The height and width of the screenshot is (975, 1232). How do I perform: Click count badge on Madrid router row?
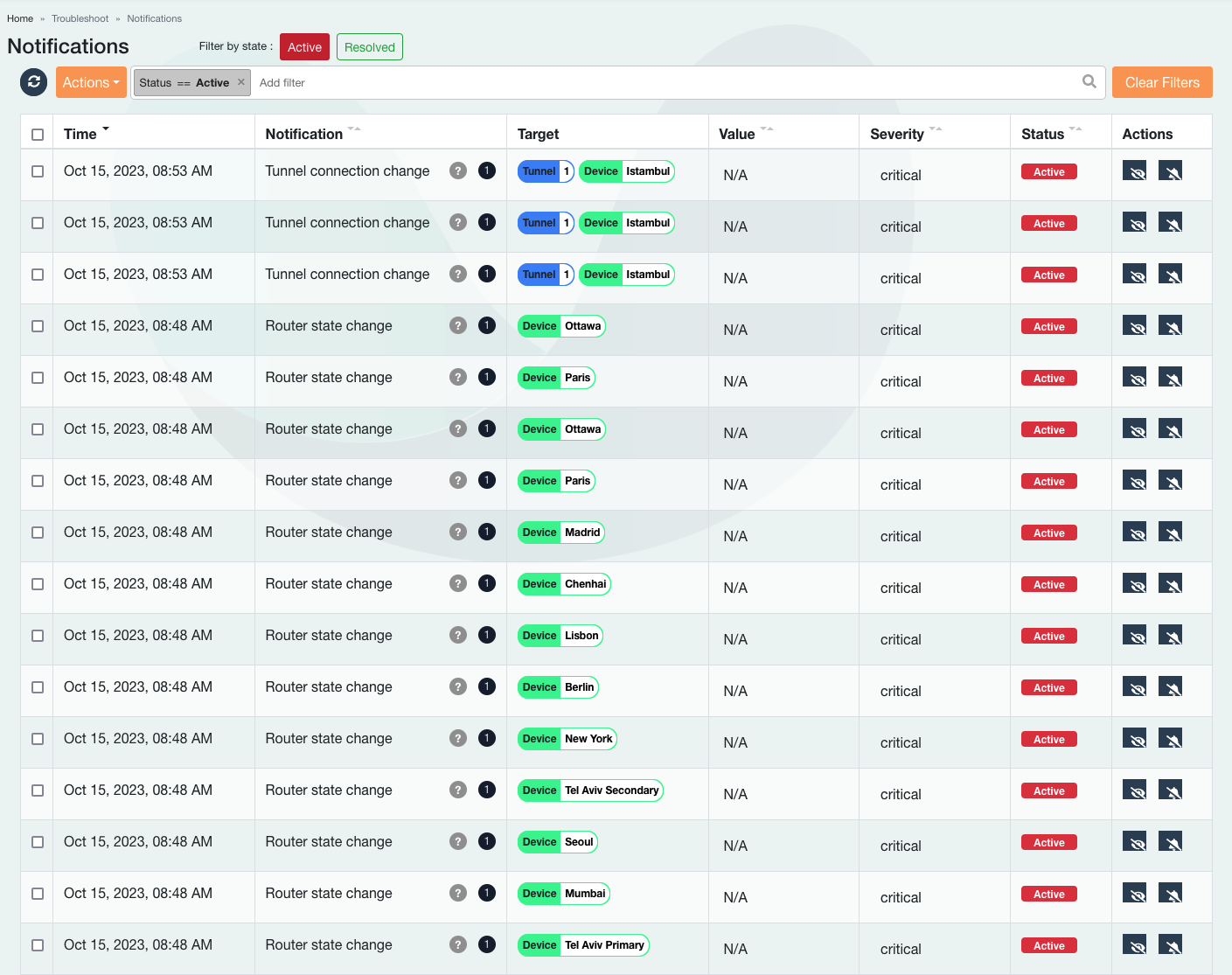(487, 533)
